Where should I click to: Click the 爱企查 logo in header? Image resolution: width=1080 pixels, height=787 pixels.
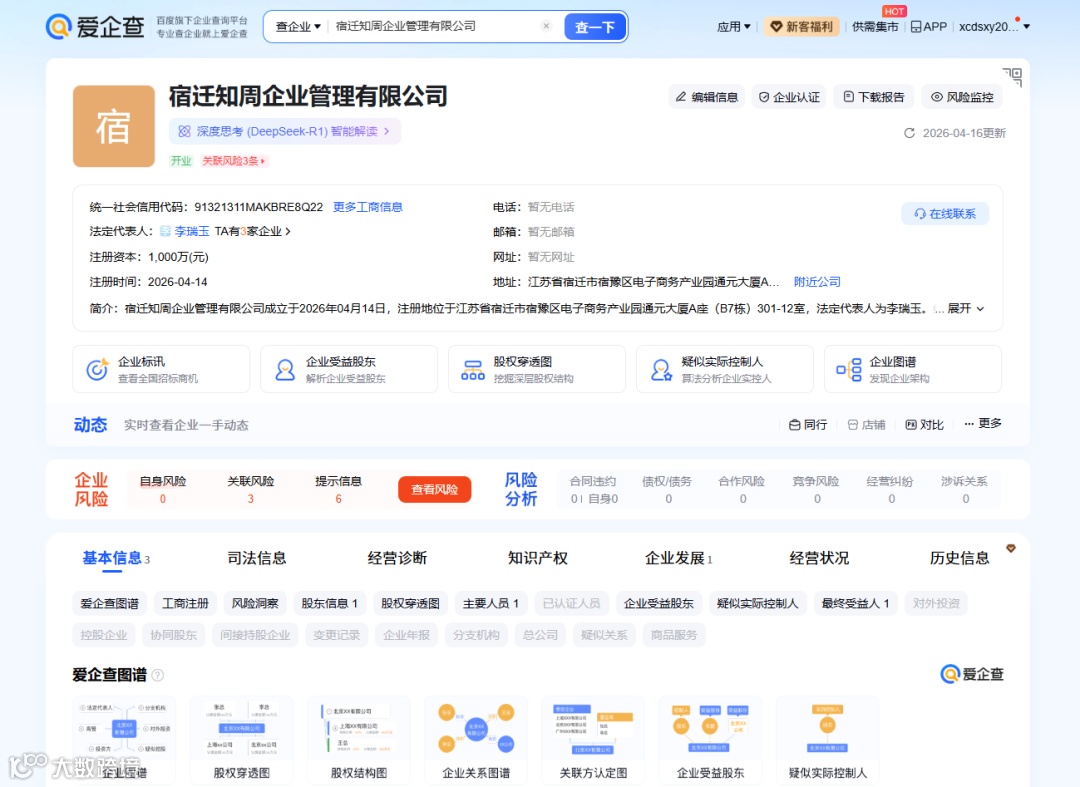[95, 27]
